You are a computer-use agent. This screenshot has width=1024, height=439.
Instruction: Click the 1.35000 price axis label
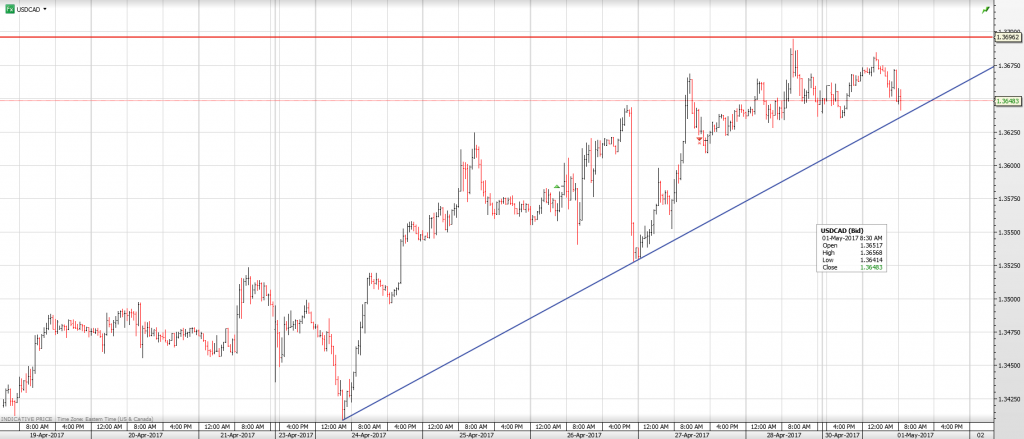point(1007,299)
